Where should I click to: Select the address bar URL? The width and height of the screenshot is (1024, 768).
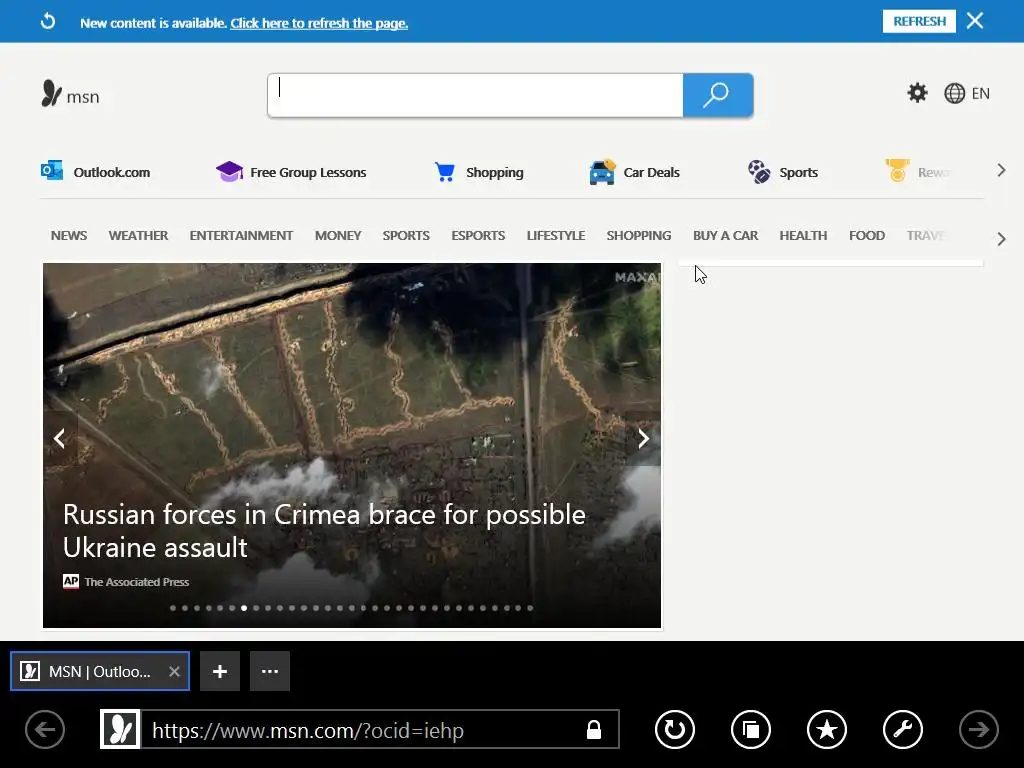(308, 730)
